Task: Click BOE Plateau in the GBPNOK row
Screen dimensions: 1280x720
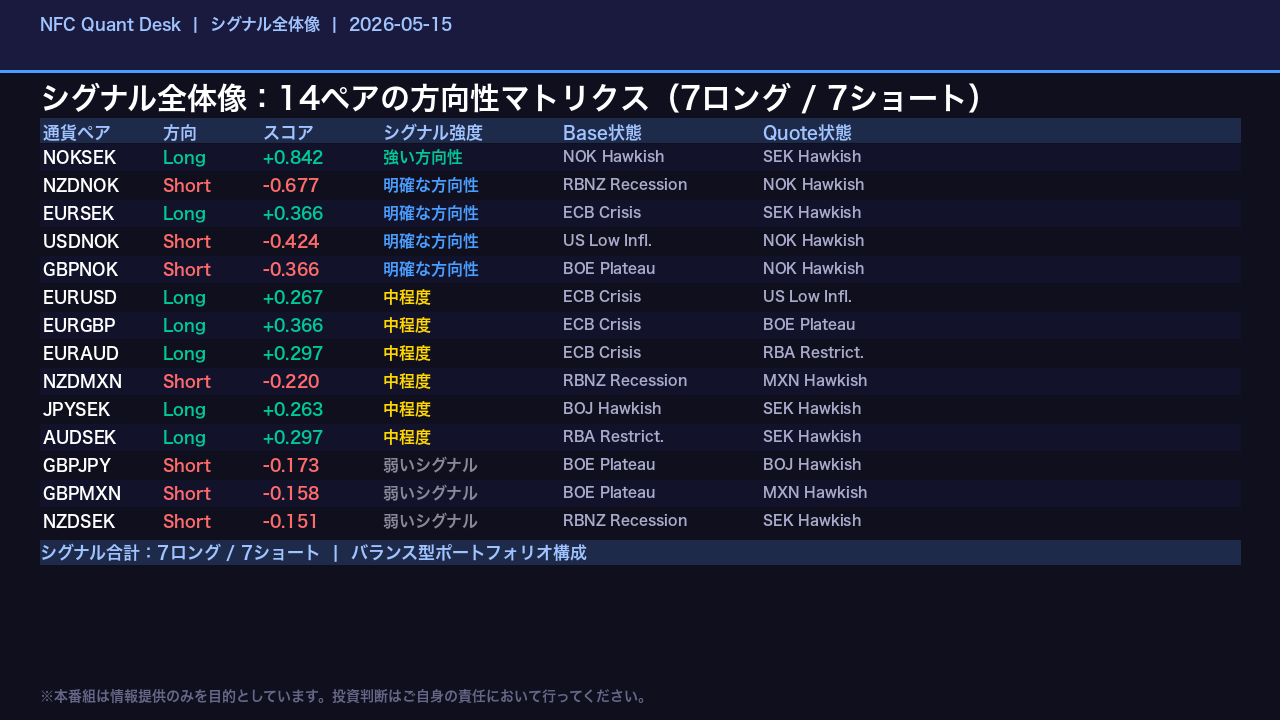Action: pyautogui.click(x=609, y=269)
